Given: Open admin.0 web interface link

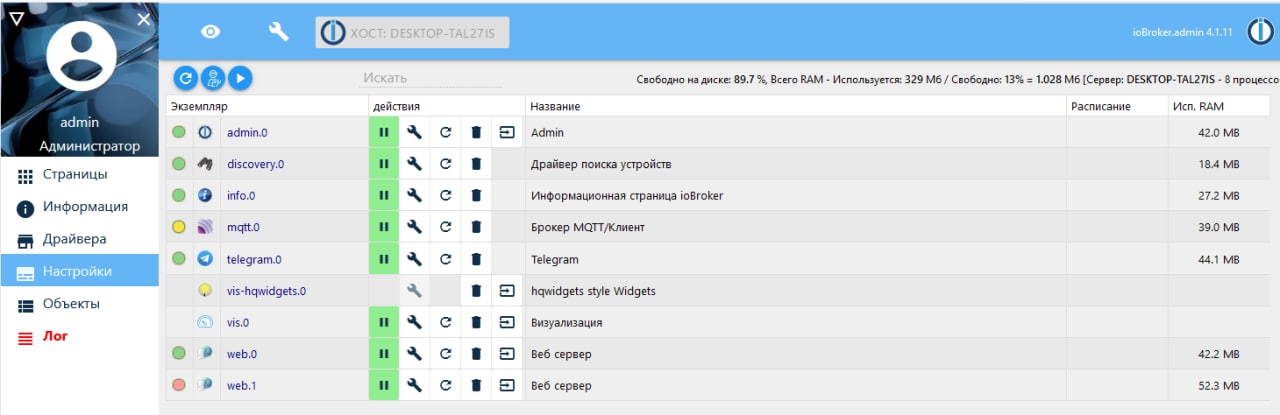Looking at the screenshot, I should pos(507,132).
